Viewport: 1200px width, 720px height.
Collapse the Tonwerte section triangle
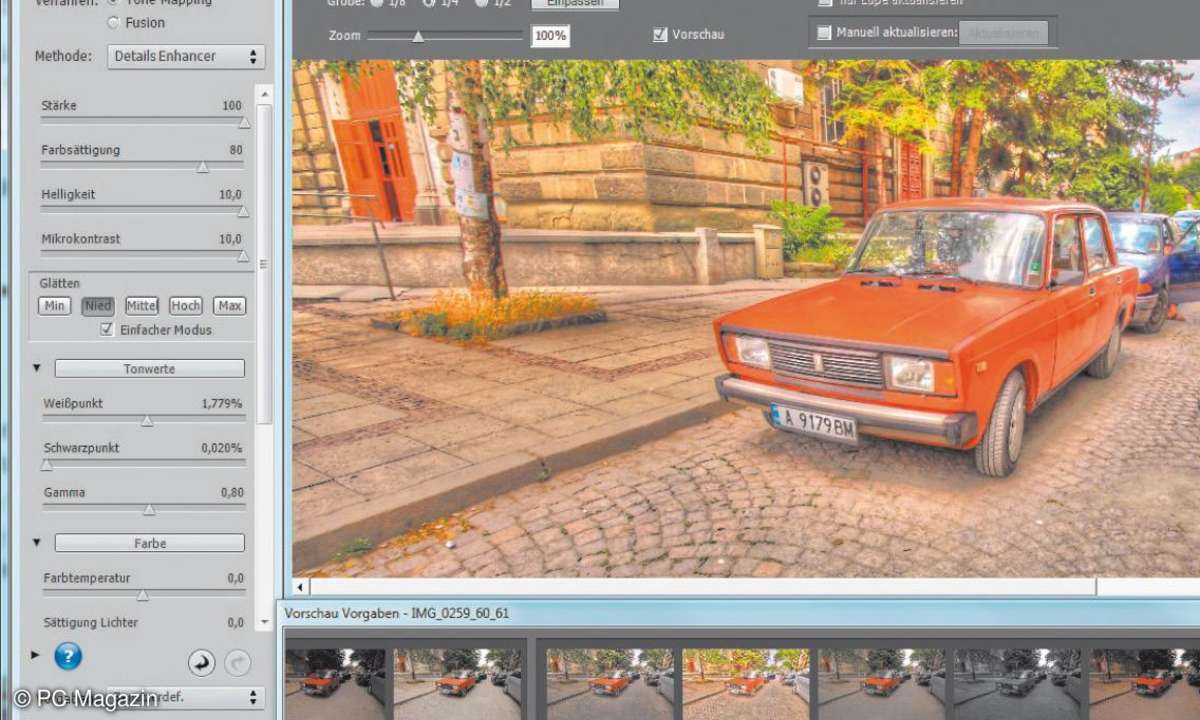pyautogui.click(x=37, y=368)
